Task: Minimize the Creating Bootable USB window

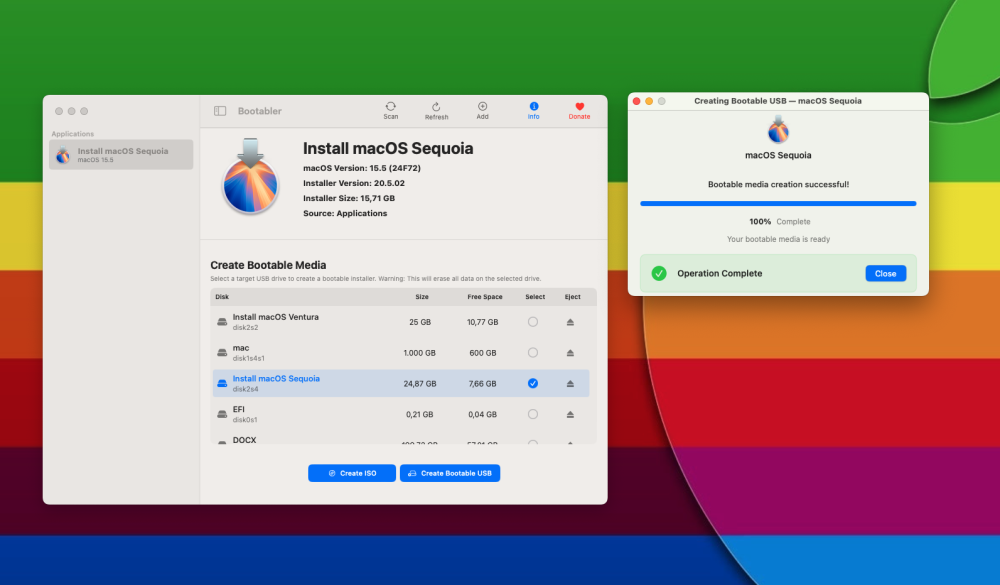Action: [649, 101]
